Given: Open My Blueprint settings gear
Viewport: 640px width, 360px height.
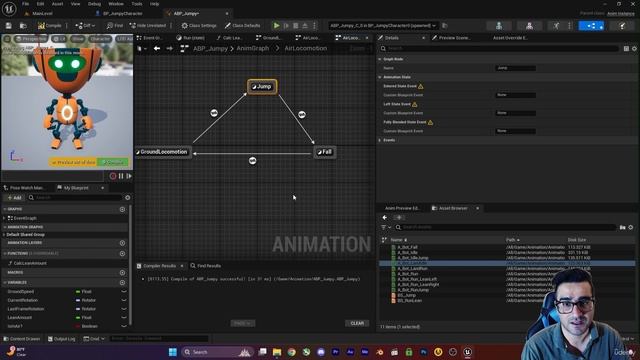Looking at the screenshot, I should tap(128, 198).
